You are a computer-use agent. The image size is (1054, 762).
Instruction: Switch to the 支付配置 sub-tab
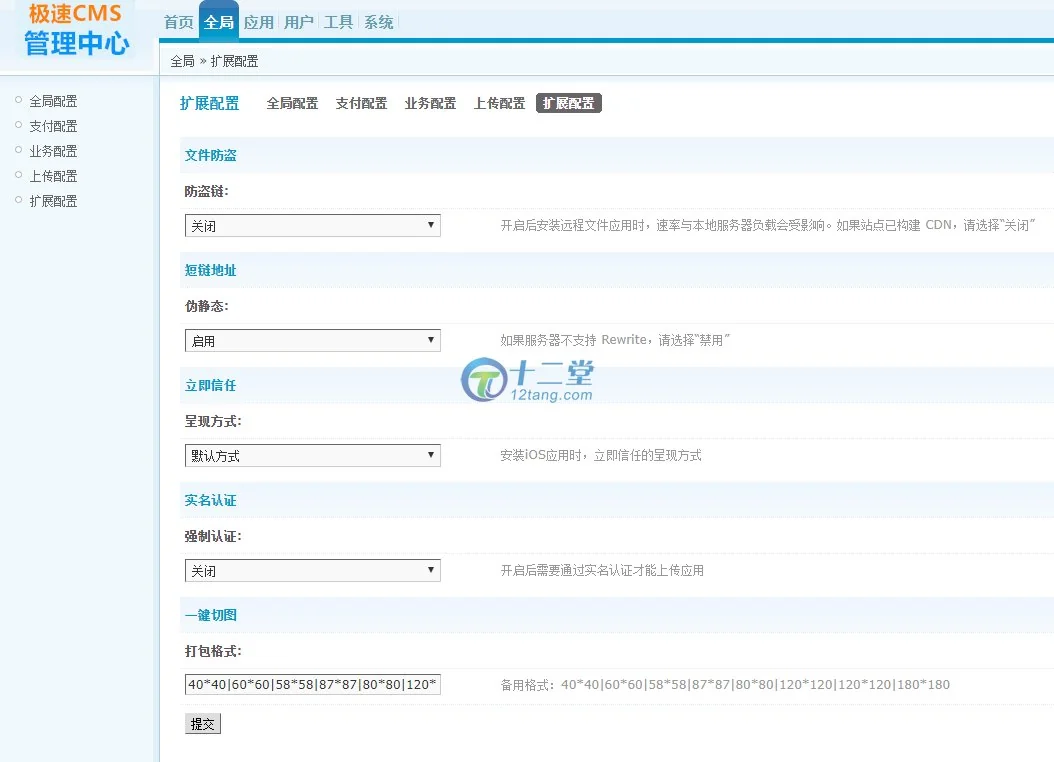[x=361, y=103]
